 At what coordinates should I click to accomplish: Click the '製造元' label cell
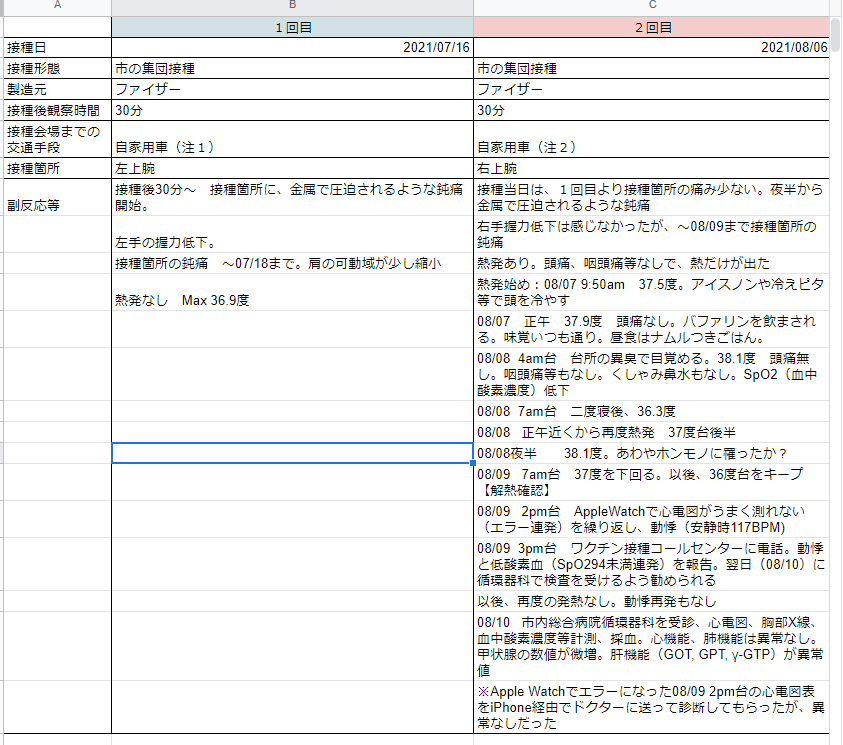58,89
